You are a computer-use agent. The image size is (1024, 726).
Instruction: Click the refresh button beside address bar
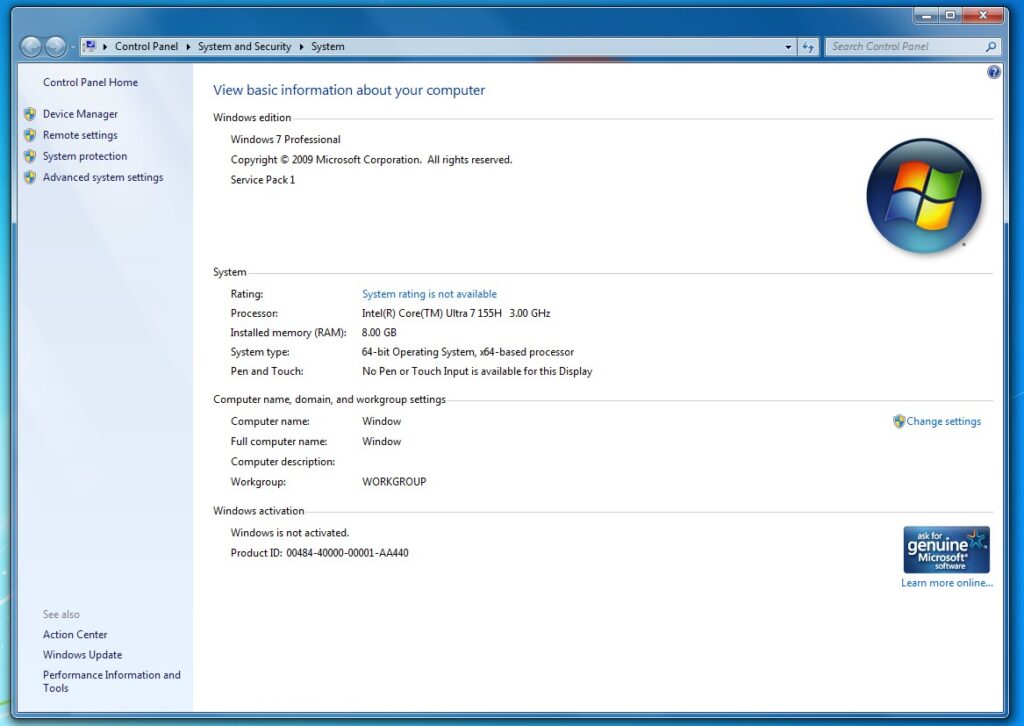coord(808,47)
